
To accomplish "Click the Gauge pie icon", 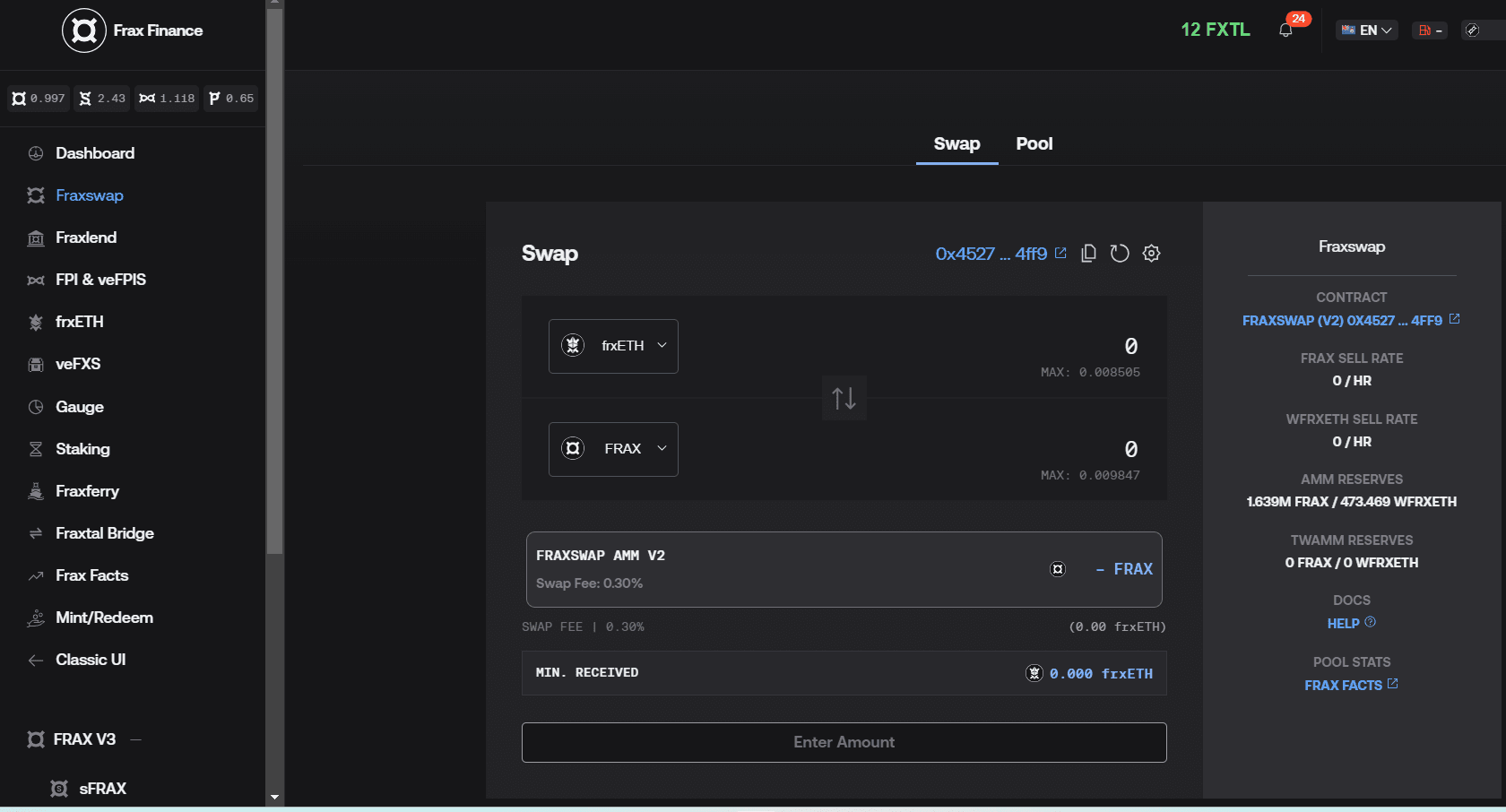I will (x=36, y=407).
